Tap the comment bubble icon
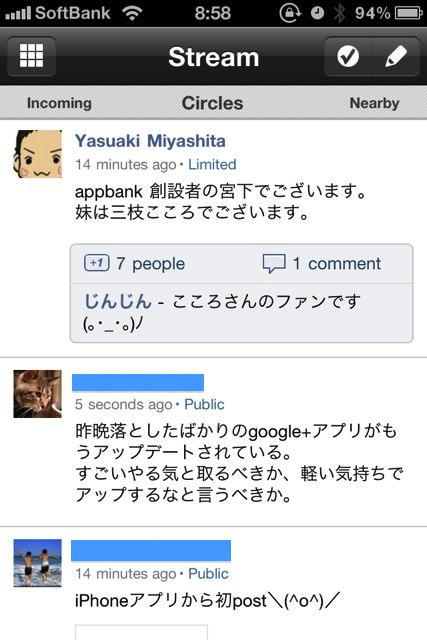Screen dimensions: 427x640 pos(274,264)
